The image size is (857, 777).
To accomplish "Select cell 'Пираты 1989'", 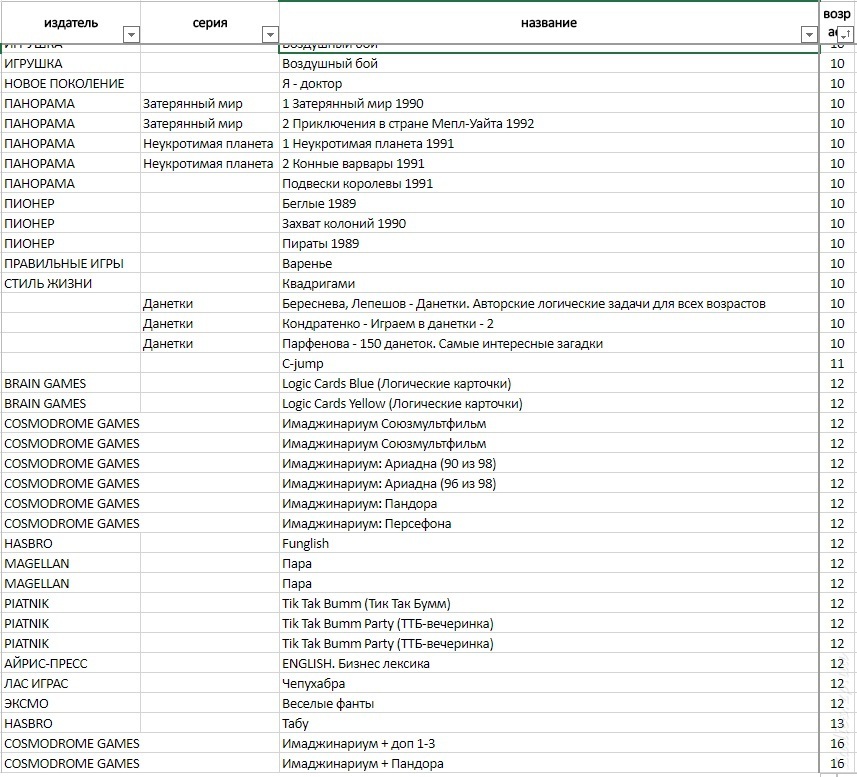I will (549, 244).
